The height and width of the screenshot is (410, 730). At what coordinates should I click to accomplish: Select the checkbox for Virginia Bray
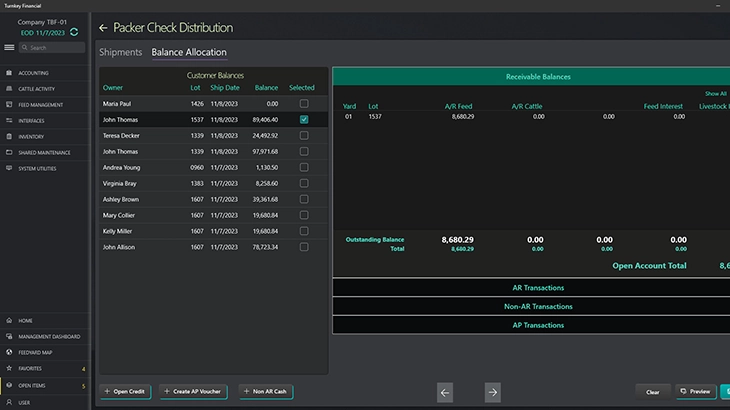304,183
